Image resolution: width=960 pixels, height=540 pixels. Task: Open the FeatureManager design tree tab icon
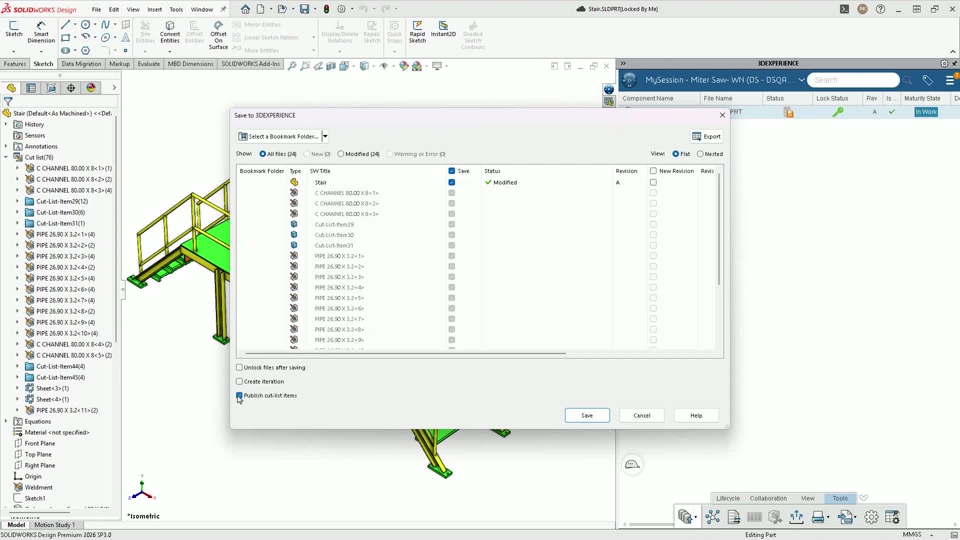tap(11, 88)
